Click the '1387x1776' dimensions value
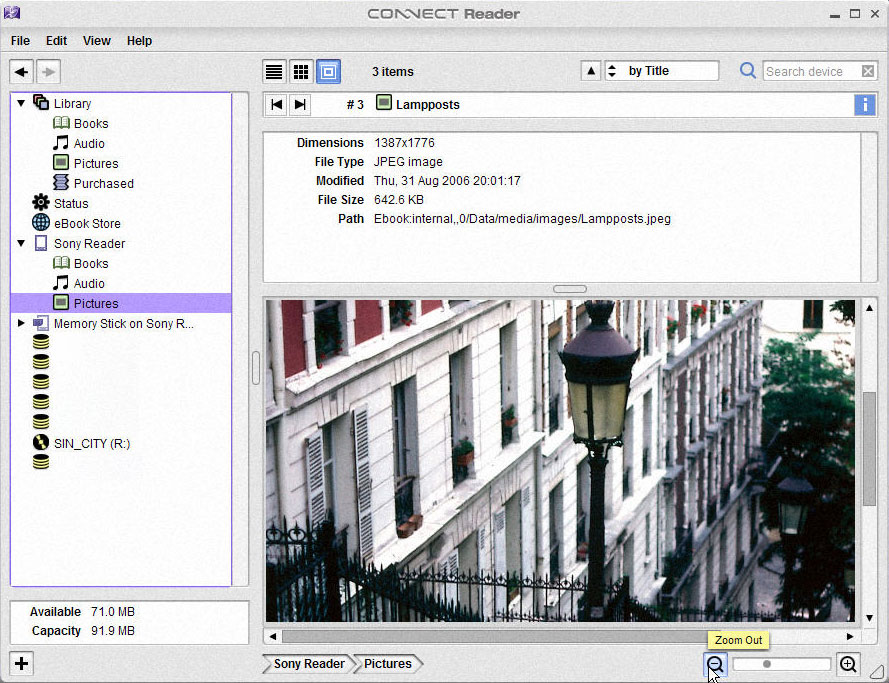The width and height of the screenshot is (889, 683). point(404,143)
